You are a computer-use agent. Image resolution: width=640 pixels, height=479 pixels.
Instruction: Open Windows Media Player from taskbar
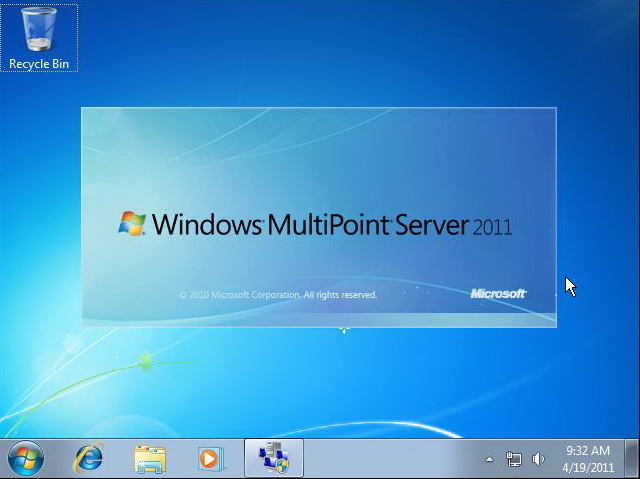pyautogui.click(x=210, y=458)
